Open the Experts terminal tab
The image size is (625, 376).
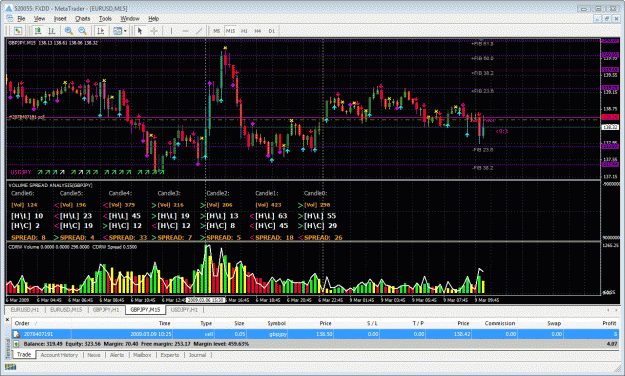click(170, 355)
